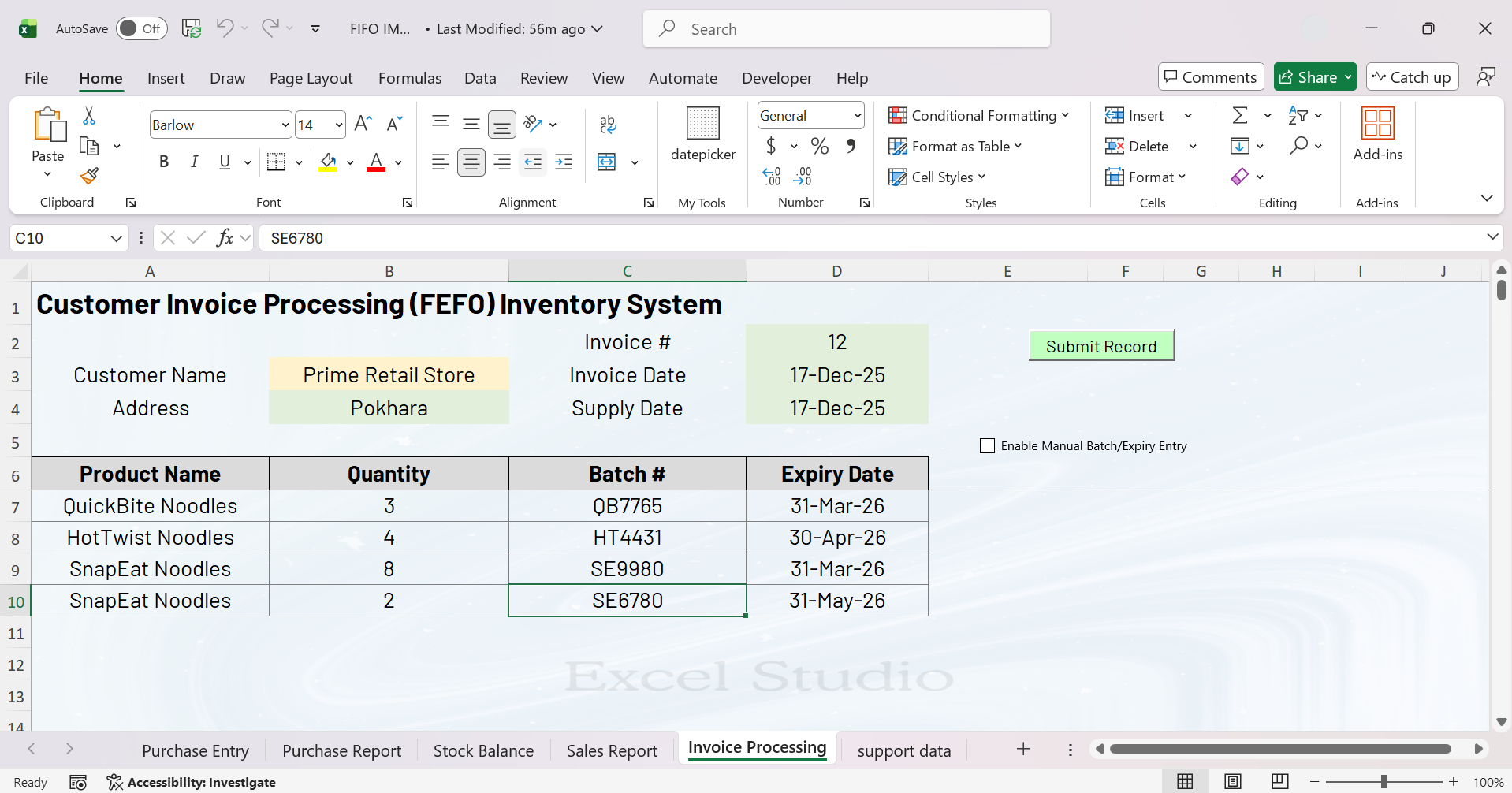The height and width of the screenshot is (793, 1512).
Task: Click the Increase Font Size icon
Action: click(x=363, y=124)
